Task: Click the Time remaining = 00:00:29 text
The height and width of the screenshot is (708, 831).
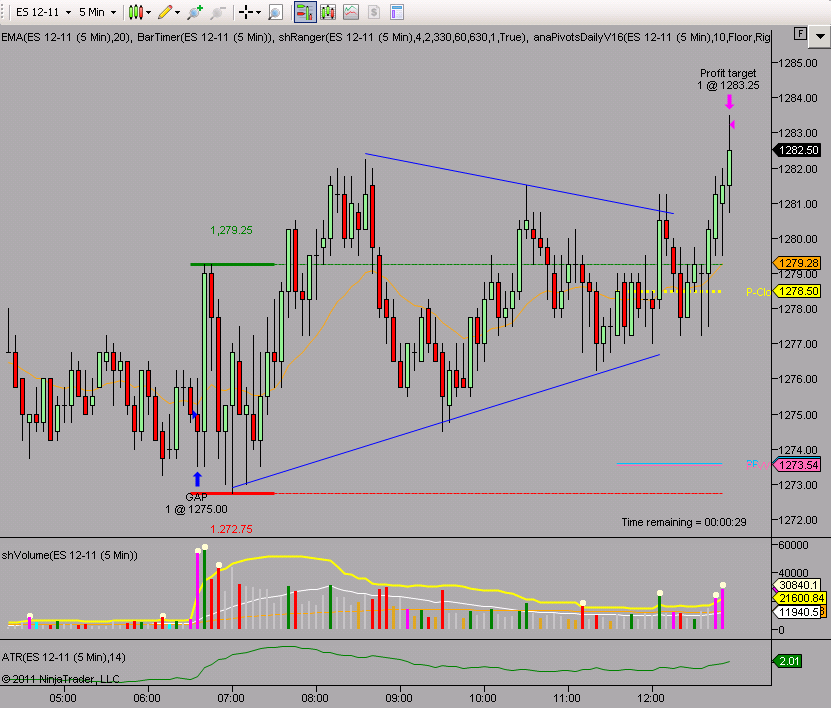Action: coord(684,522)
